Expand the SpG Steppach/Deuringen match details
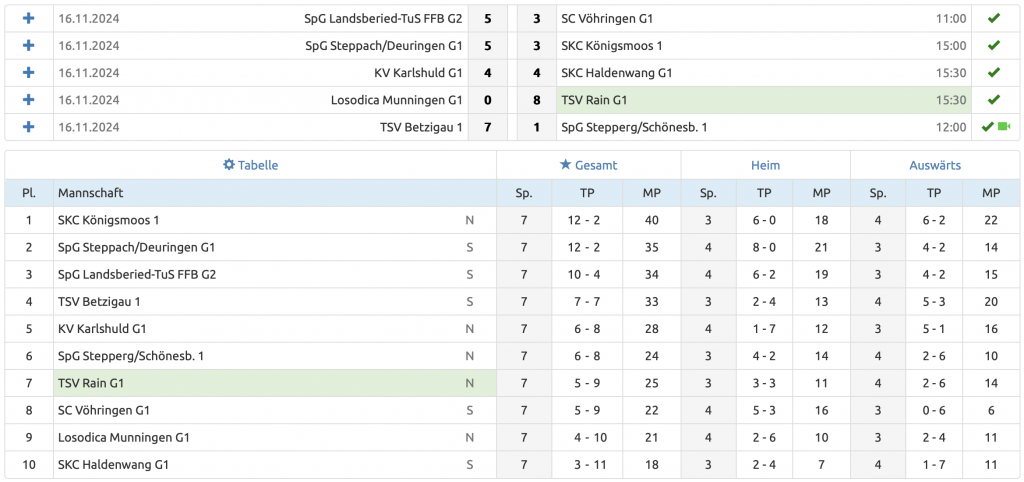The image size is (1024, 482). (x=29, y=45)
